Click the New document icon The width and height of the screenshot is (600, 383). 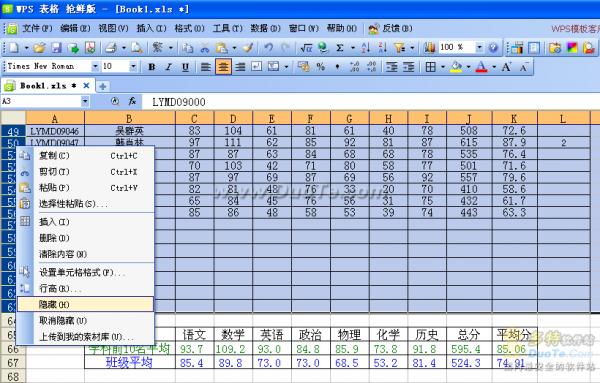click(14, 47)
